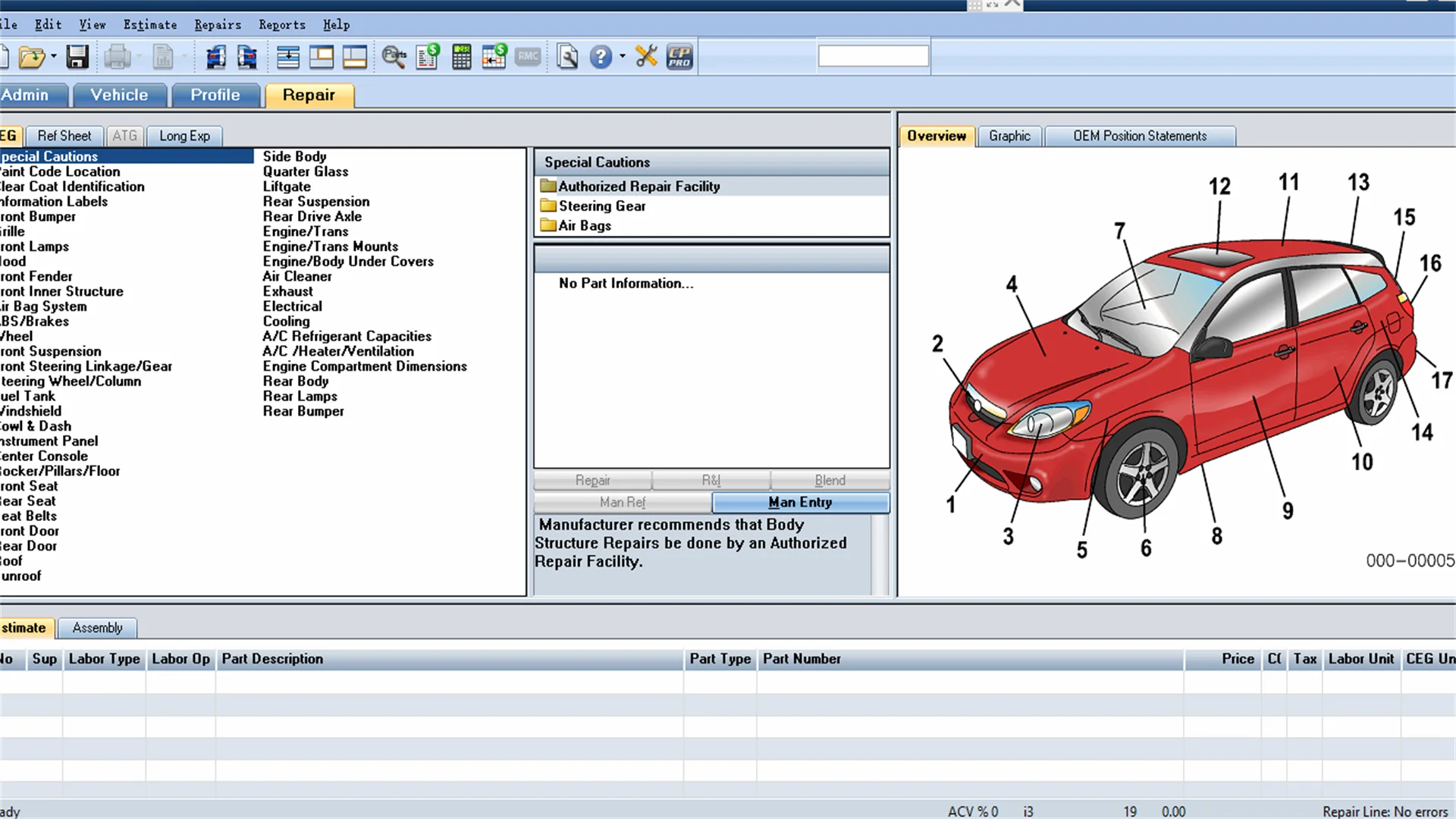Expand the Help icon dropdown arrow

pos(623,57)
